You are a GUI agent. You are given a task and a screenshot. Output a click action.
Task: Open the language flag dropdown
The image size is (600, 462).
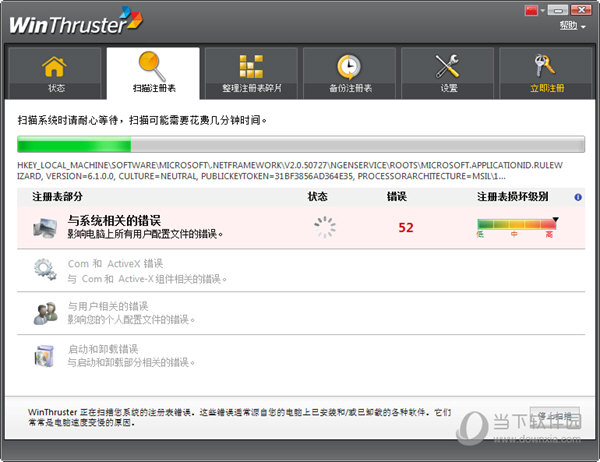(536, 10)
